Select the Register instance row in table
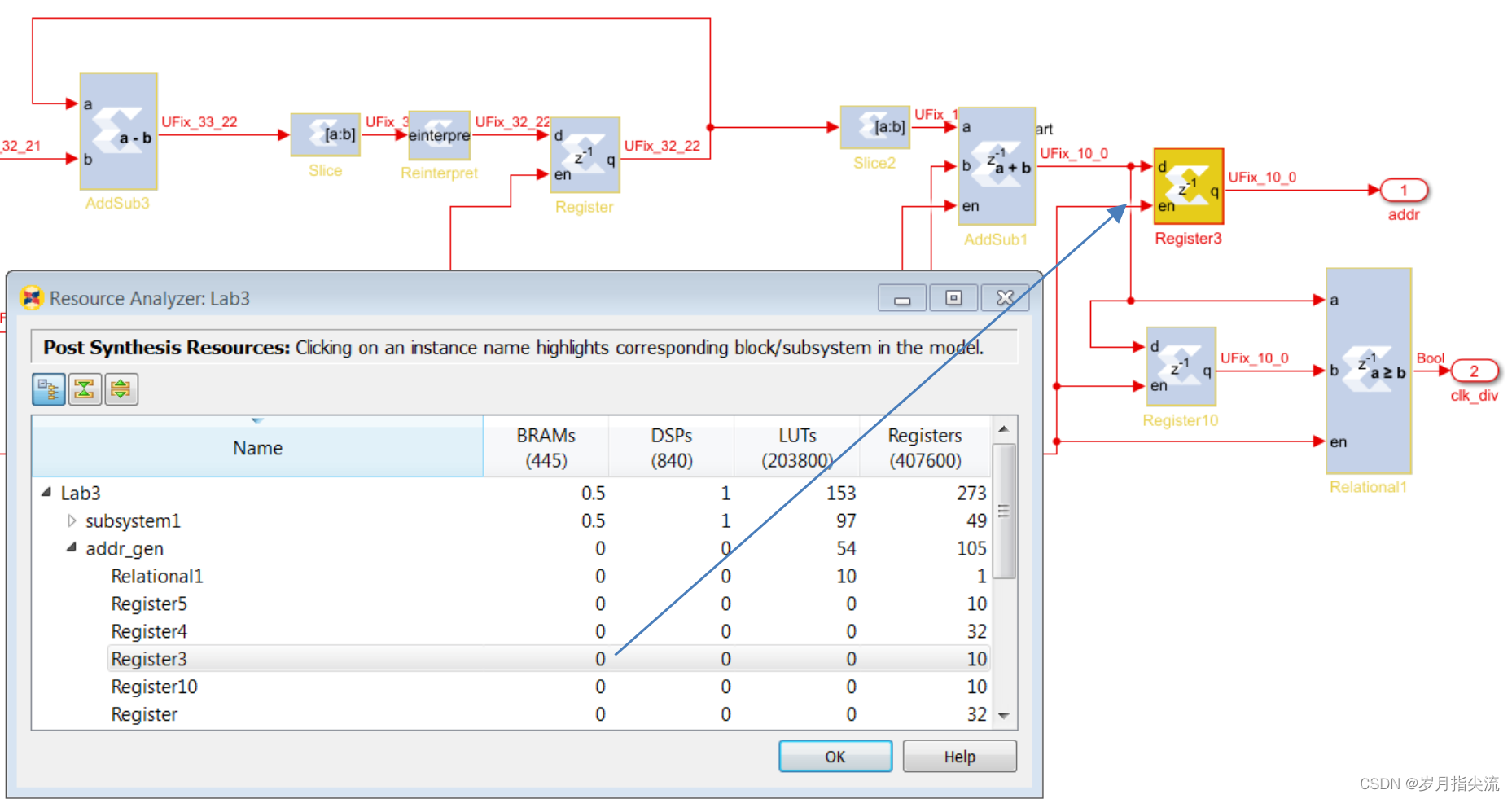The height and width of the screenshot is (799, 1512). coord(549,714)
